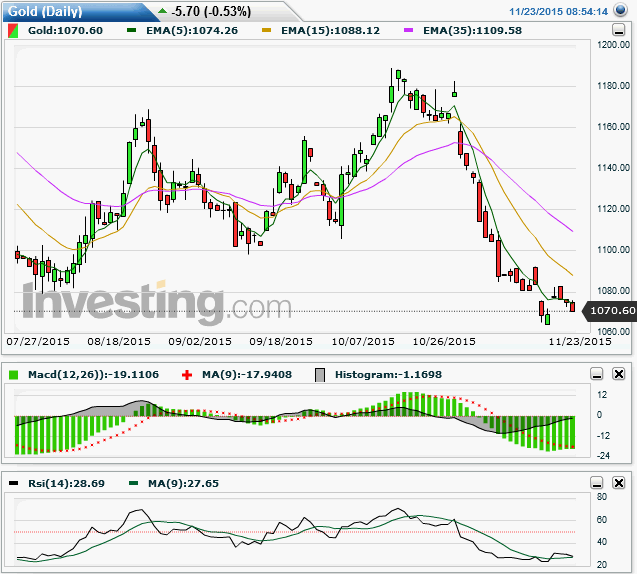Close the MACD indicator panel
637x574 pixels.
tap(619, 374)
